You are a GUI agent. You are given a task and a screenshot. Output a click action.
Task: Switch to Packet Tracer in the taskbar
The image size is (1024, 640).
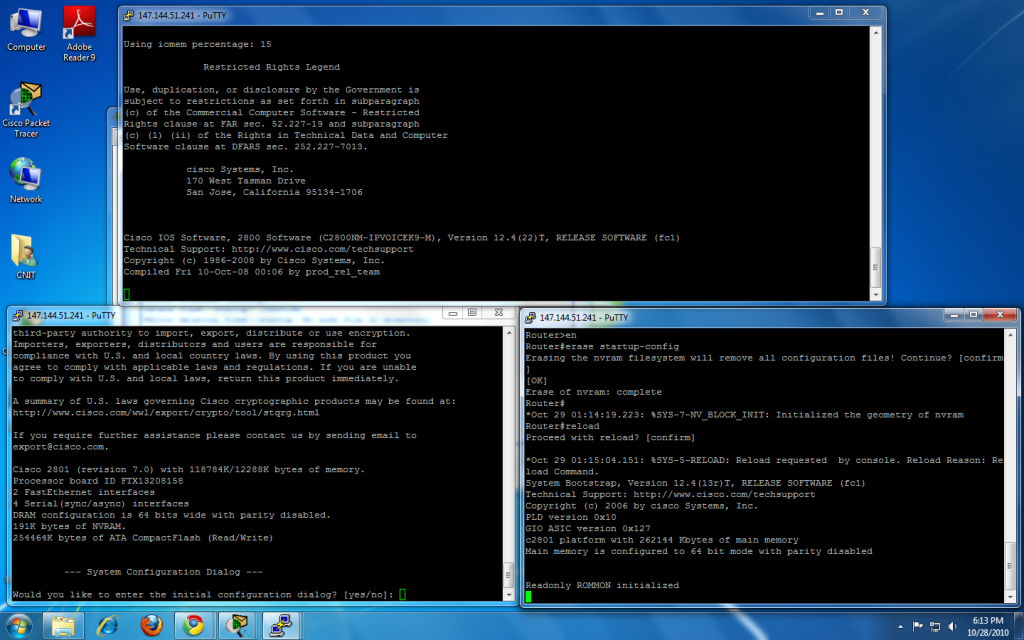pyautogui.click(x=237, y=625)
